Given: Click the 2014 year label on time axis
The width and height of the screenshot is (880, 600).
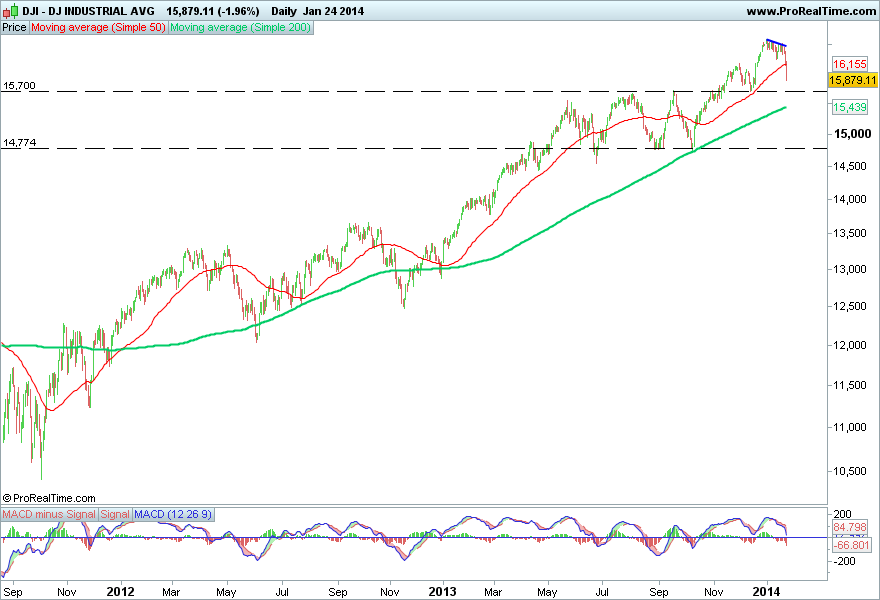Looking at the screenshot, I should (766, 592).
